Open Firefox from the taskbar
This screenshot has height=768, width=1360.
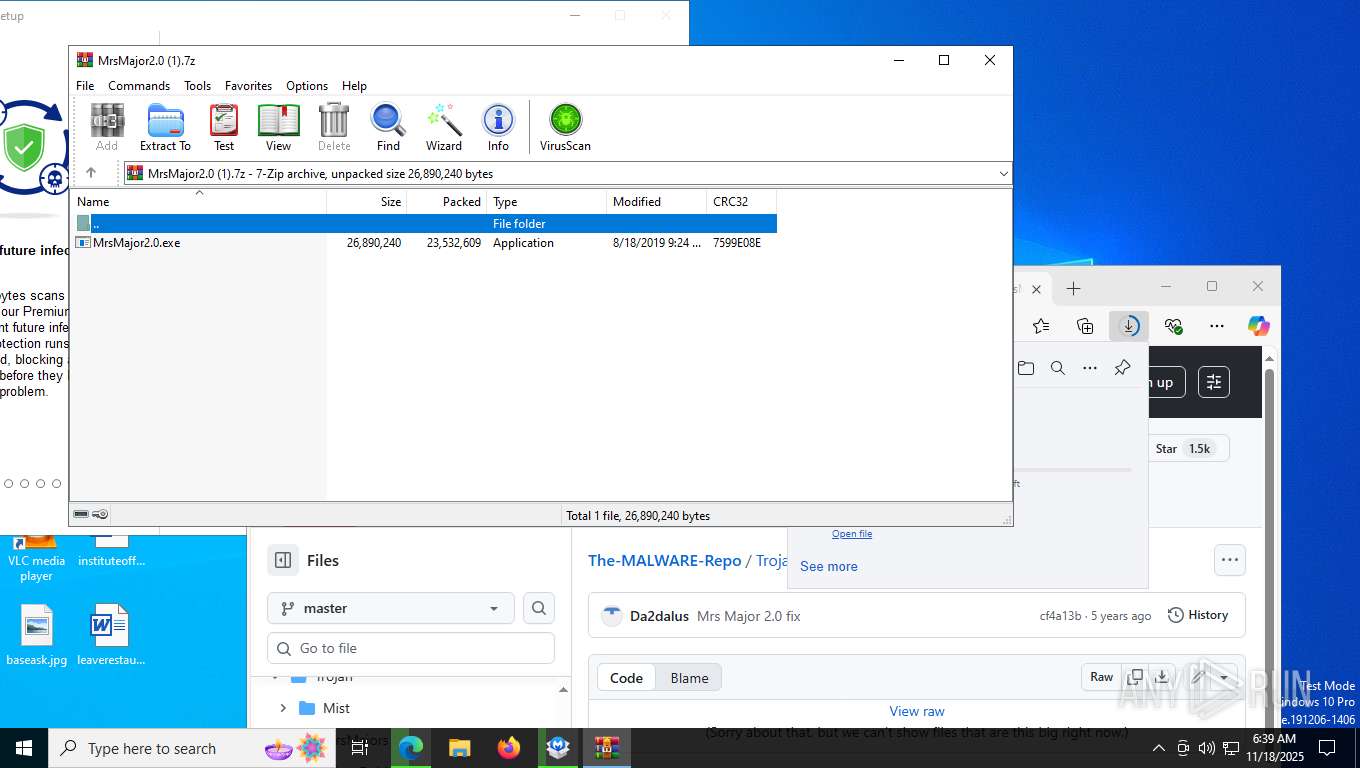tap(509, 748)
